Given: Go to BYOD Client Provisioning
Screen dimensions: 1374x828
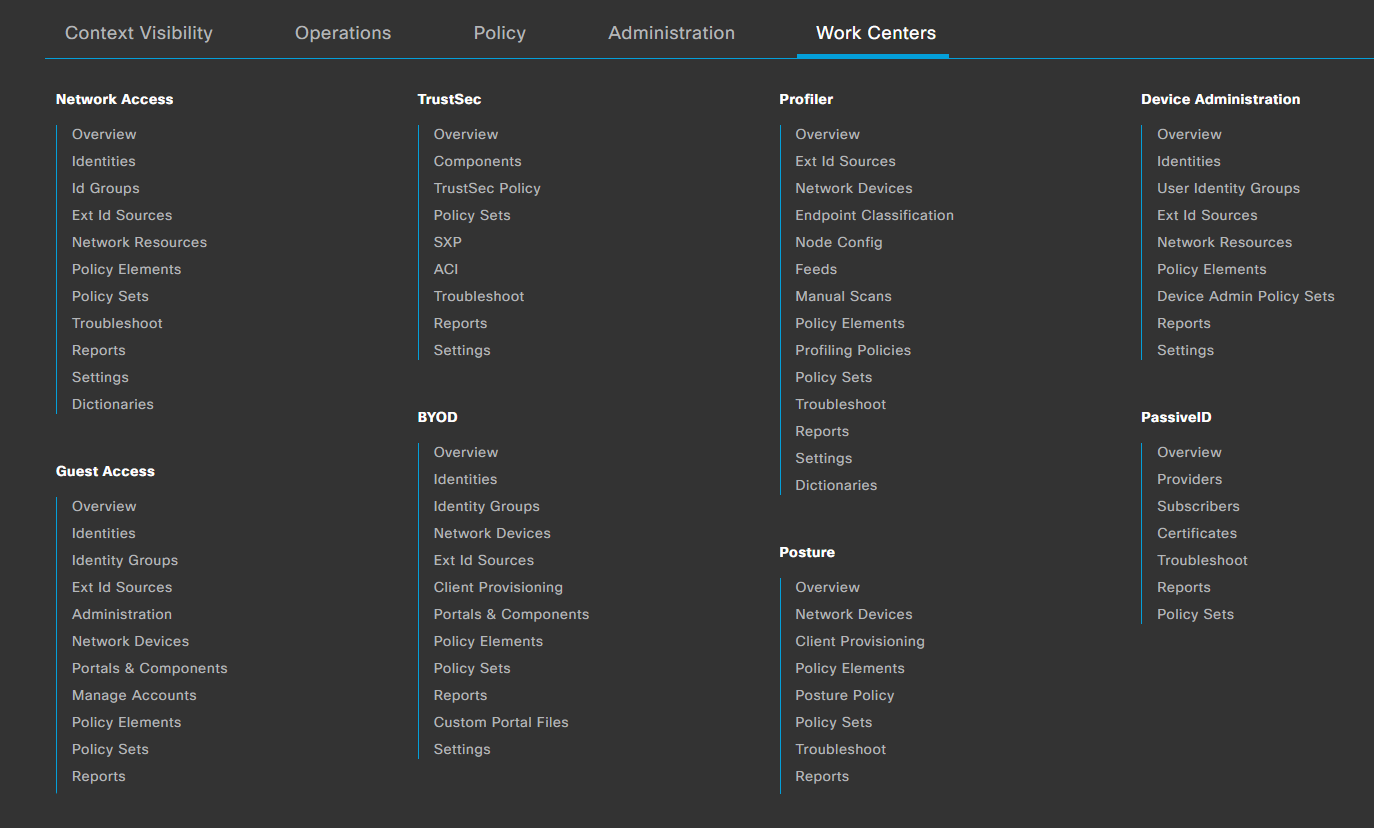Looking at the screenshot, I should point(498,587).
